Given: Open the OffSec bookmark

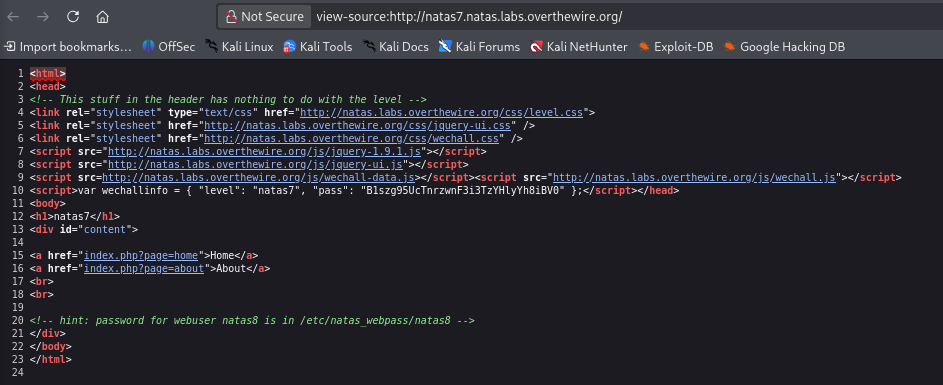Looking at the screenshot, I should click(169, 46).
